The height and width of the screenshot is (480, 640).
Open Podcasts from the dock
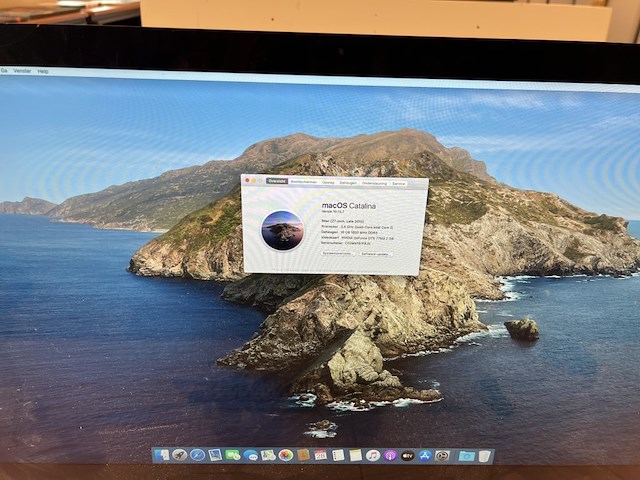pyautogui.click(x=390, y=455)
